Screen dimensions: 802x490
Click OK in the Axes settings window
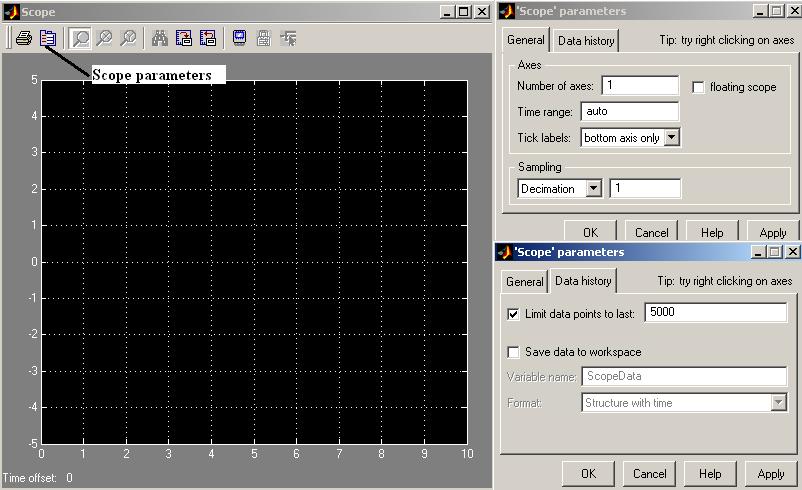[590, 232]
